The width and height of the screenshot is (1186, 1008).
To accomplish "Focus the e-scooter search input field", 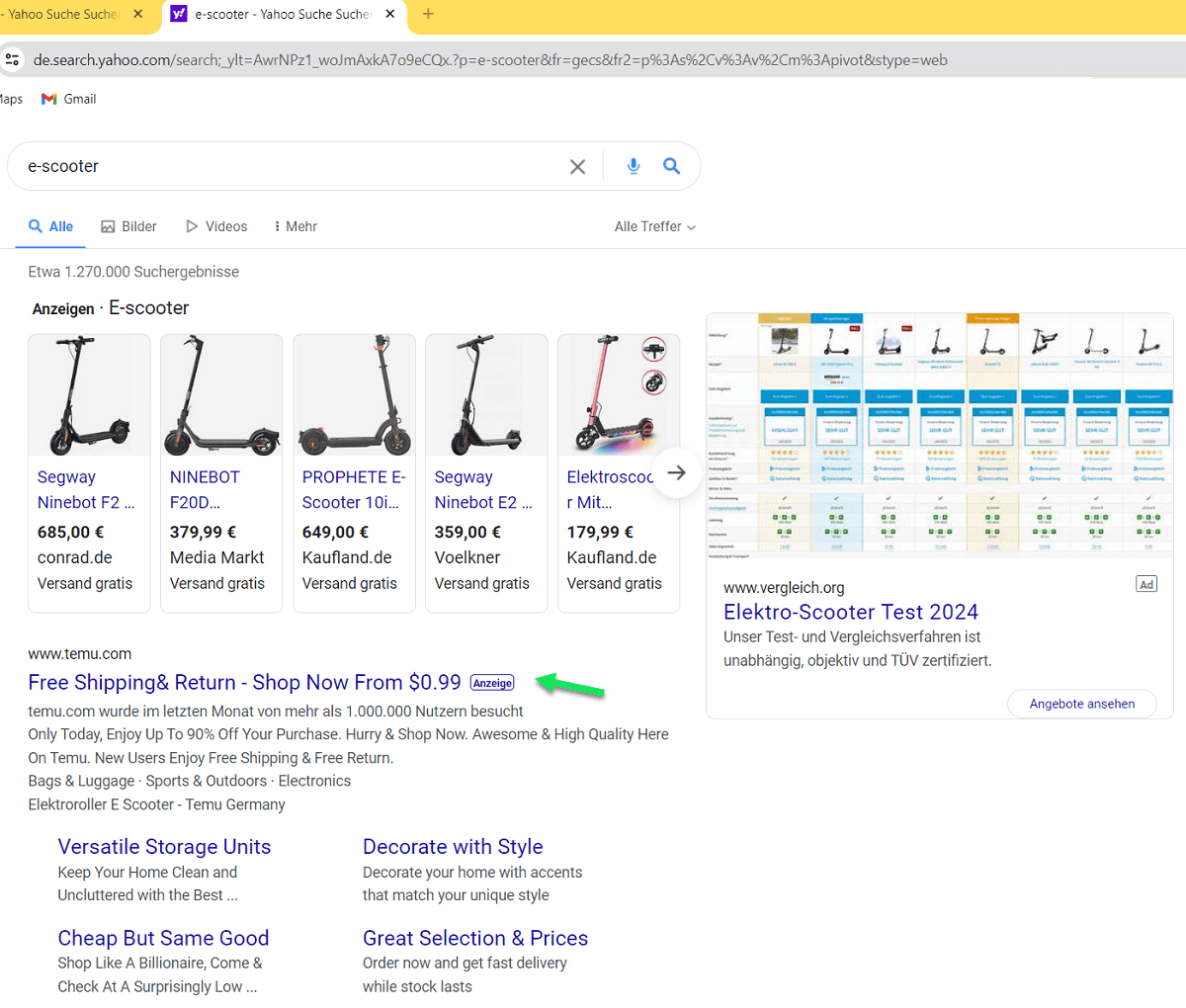I will (292, 166).
